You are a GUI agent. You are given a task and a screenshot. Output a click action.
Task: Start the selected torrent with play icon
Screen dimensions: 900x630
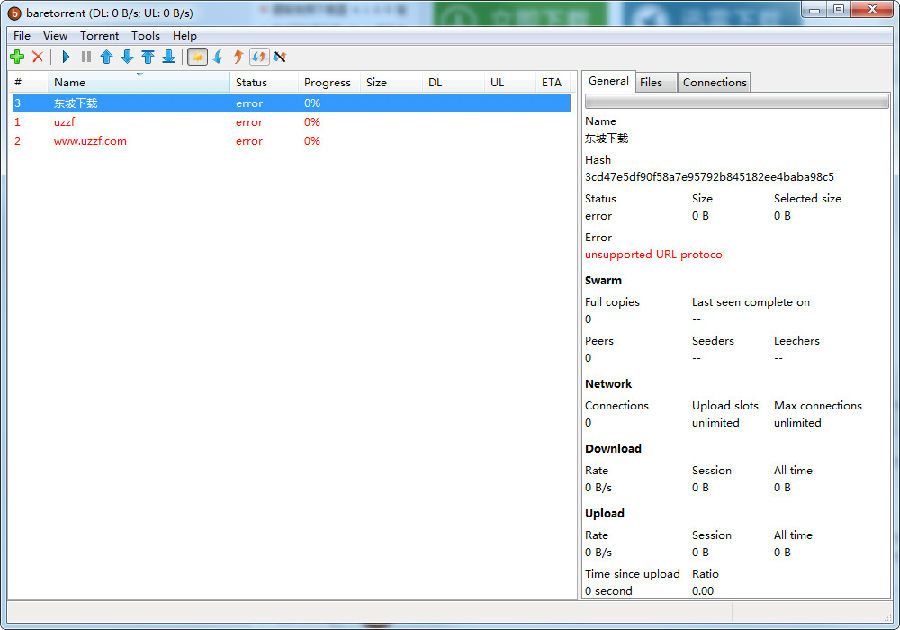tap(65, 56)
